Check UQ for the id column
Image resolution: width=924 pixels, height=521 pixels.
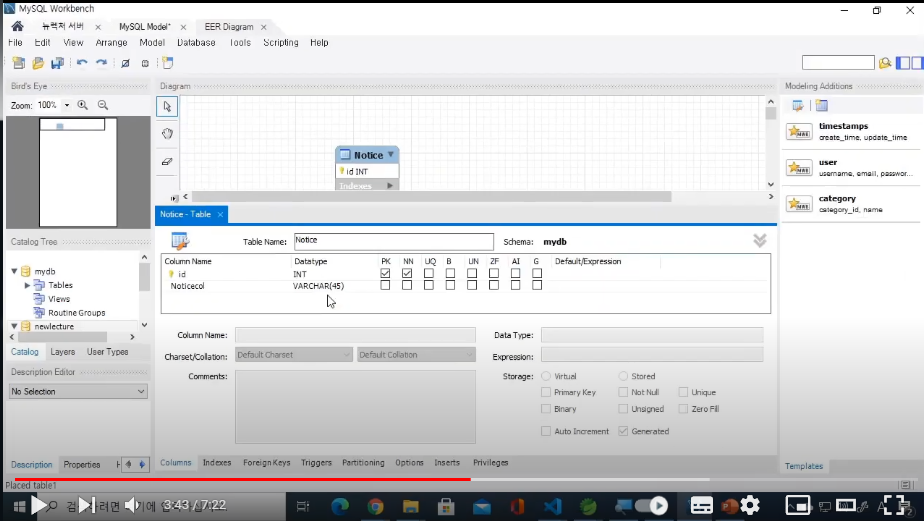(429, 273)
